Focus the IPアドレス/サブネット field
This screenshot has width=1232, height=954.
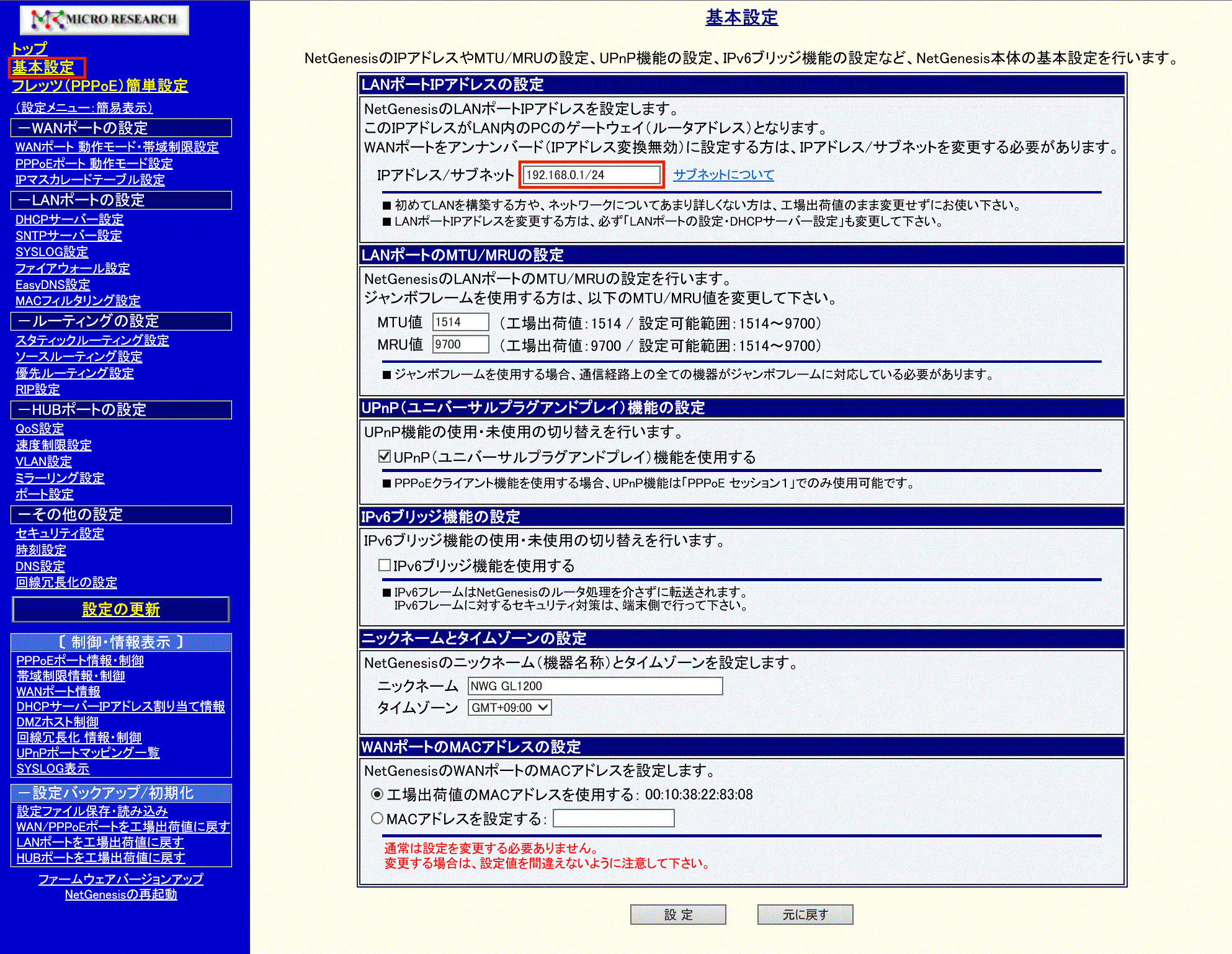click(592, 175)
